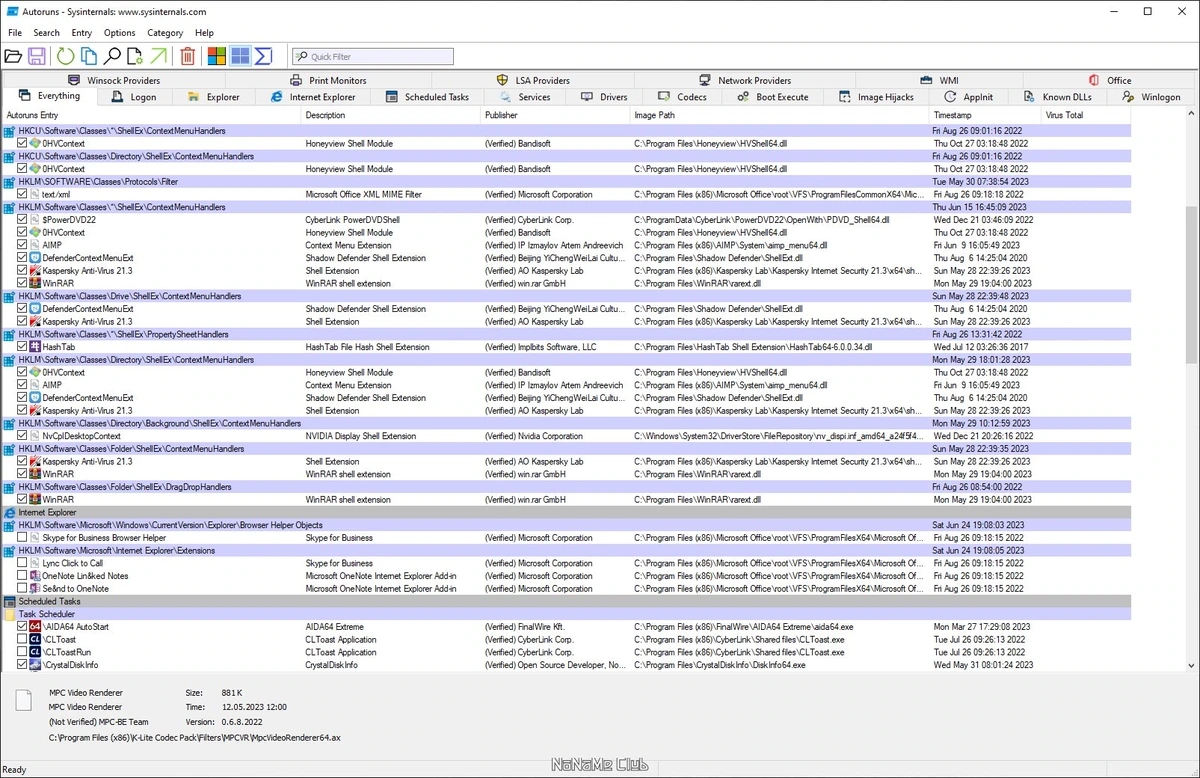This screenshot has height=778, width=1200.
Task: Switch to the Drivers tab
Action: pyautogui.click(x=604, y=97)
